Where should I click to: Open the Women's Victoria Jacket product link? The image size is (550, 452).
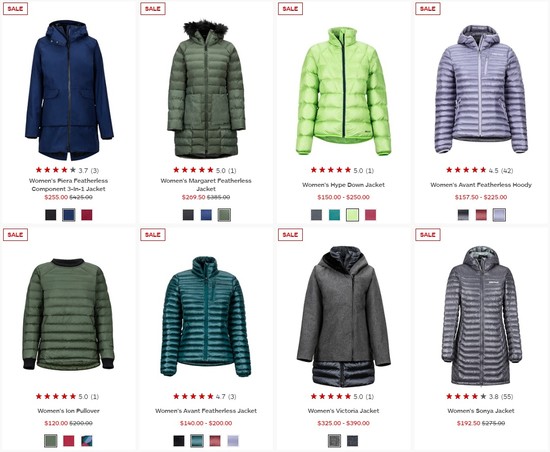[343, 411]
